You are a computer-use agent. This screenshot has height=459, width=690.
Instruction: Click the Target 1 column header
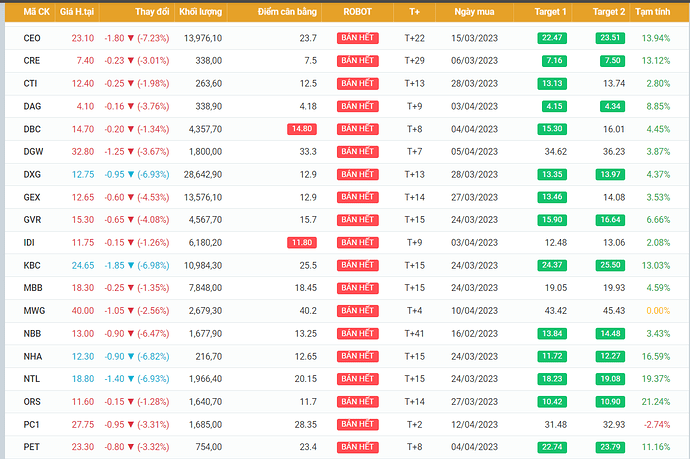click(550, 12)
